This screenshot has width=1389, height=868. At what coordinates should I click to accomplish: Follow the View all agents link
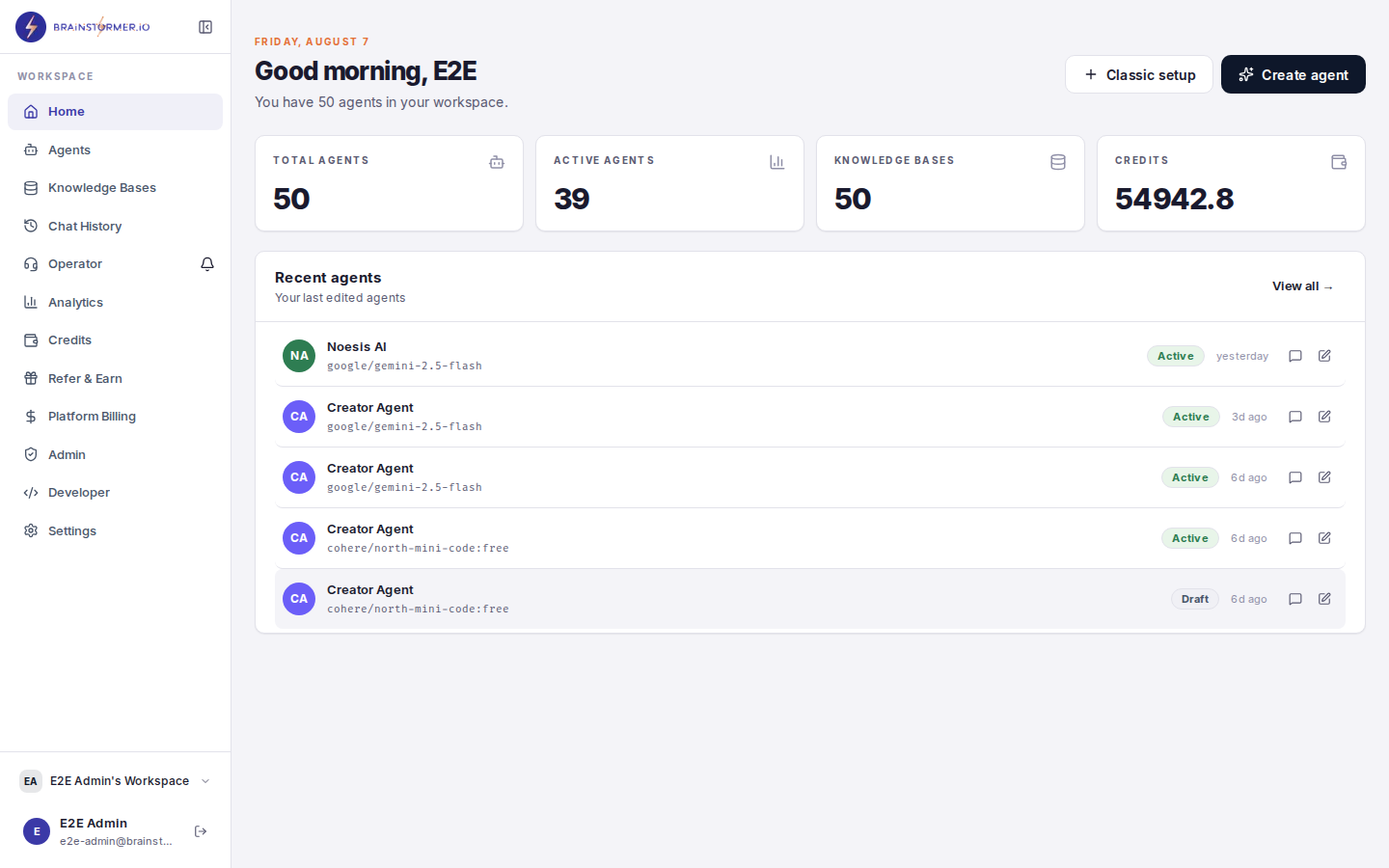[x=1302, y=286]
